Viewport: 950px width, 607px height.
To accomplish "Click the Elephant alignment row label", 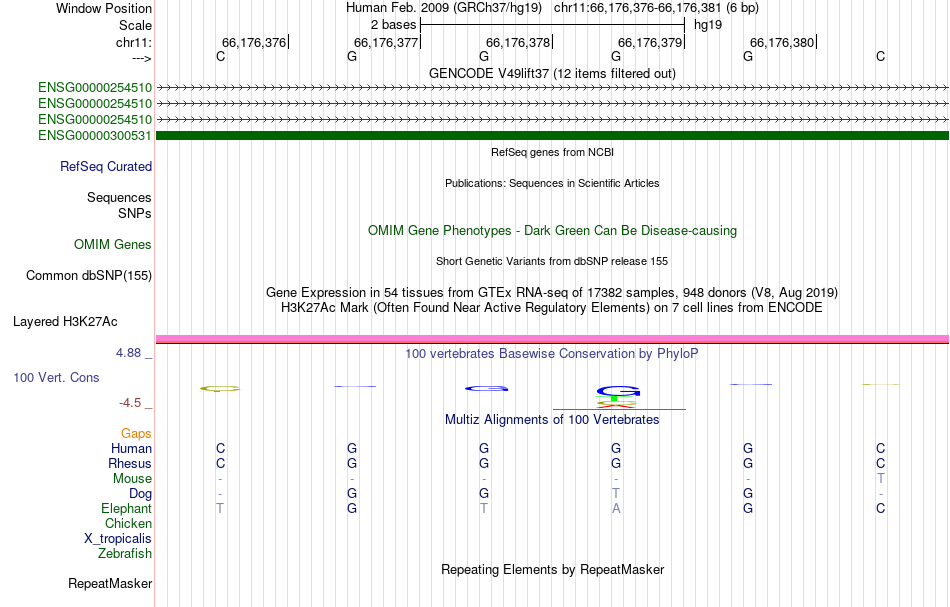I will click(126, 508).
